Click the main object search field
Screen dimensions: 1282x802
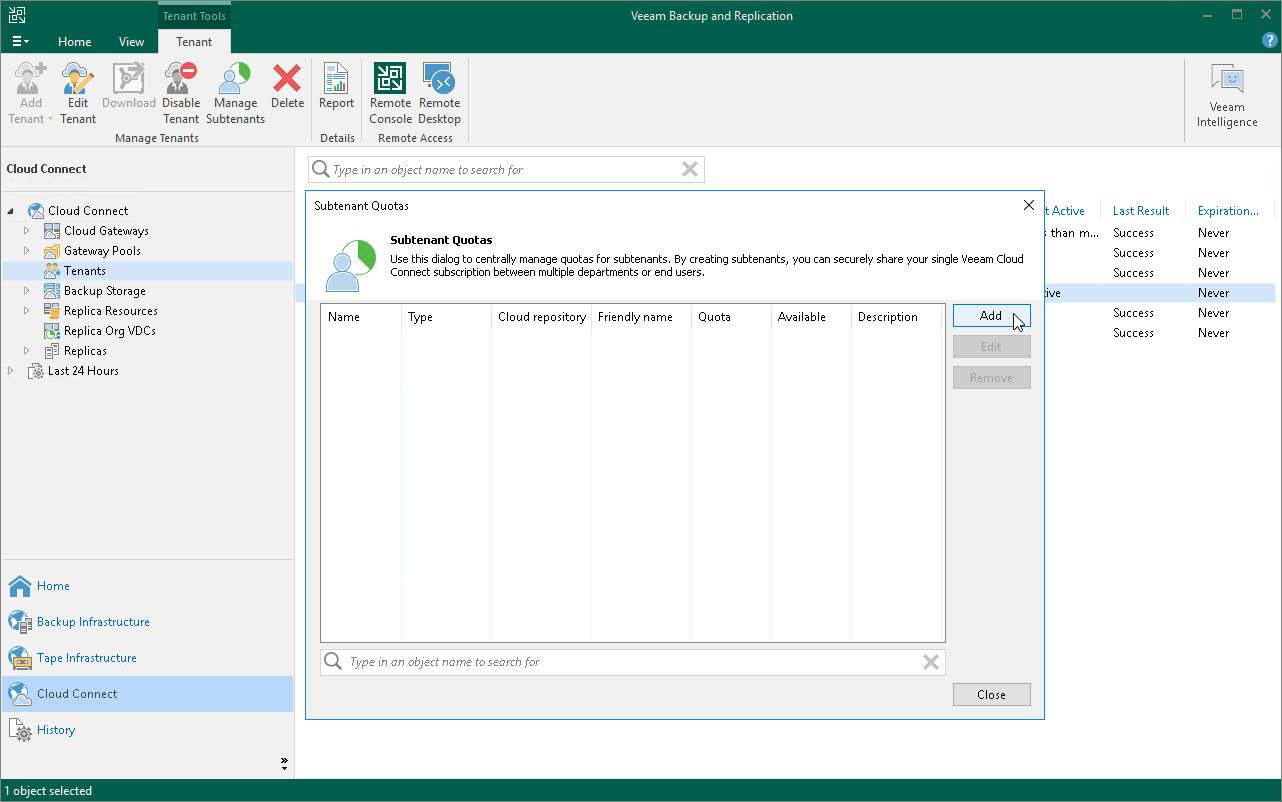(x=506, y=170)
